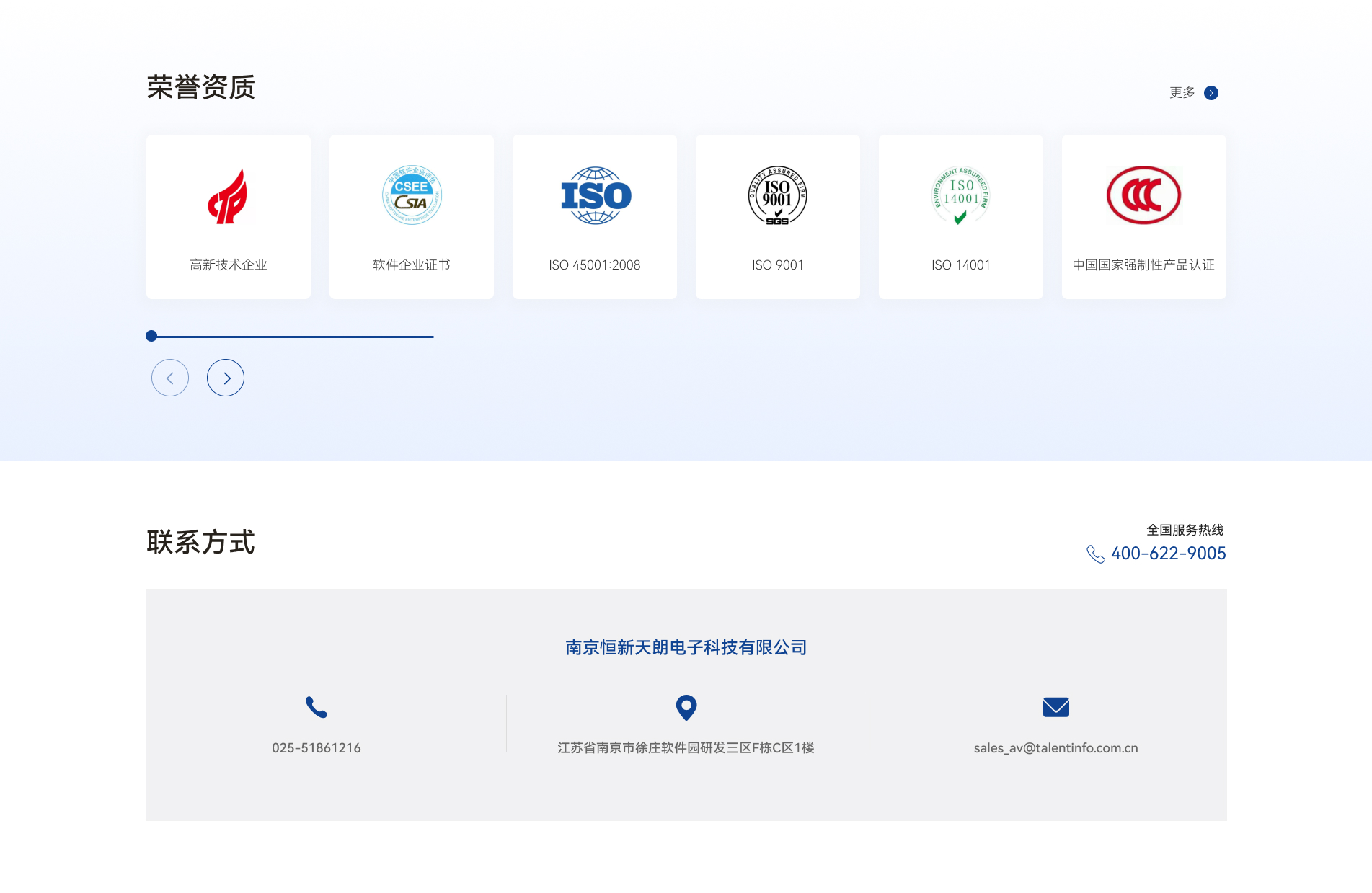Click the blue envelope email icon
The height and width of the screenshot is (893, 1372).
pyautogui.click(x=1056, y=707)
